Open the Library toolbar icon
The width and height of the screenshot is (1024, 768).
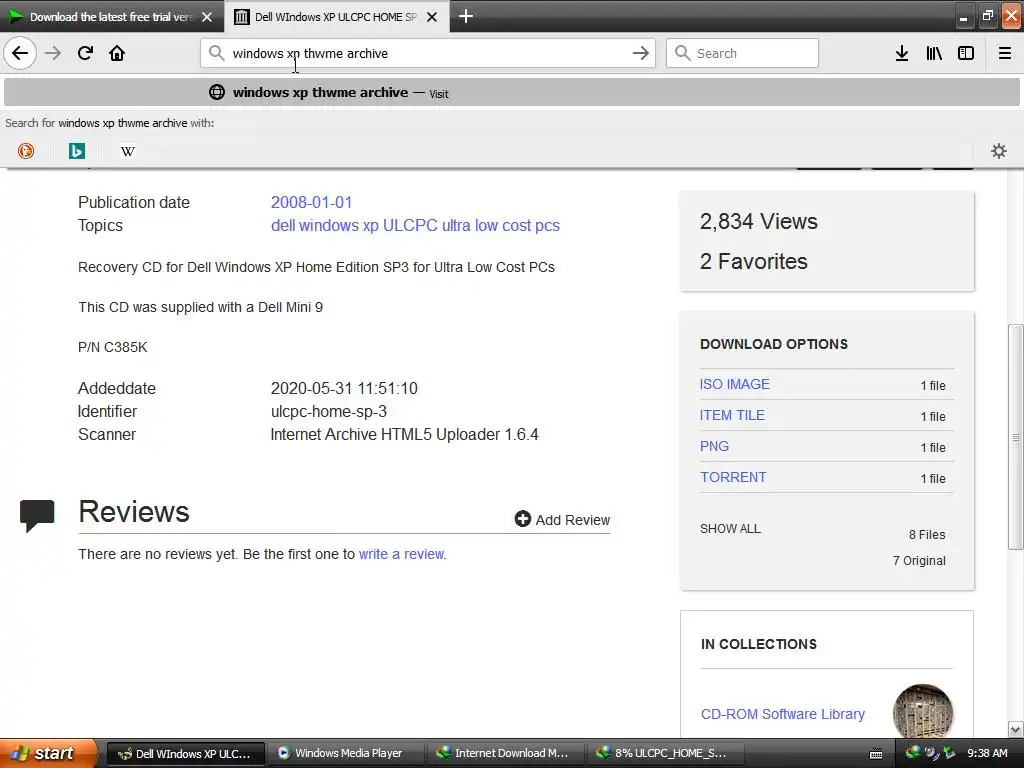pyautogui.click(x=934, y=54)
